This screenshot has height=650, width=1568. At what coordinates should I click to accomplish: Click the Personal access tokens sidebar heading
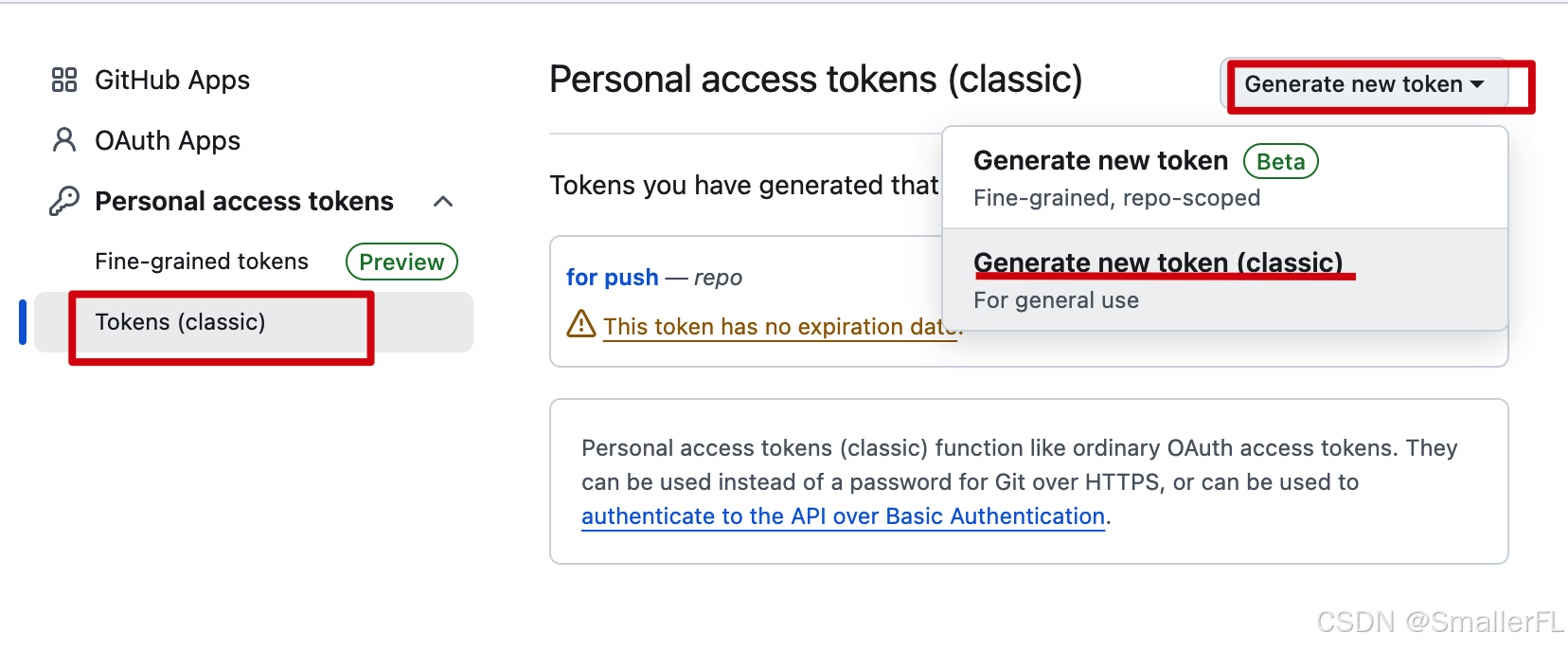tap(244, 202)
